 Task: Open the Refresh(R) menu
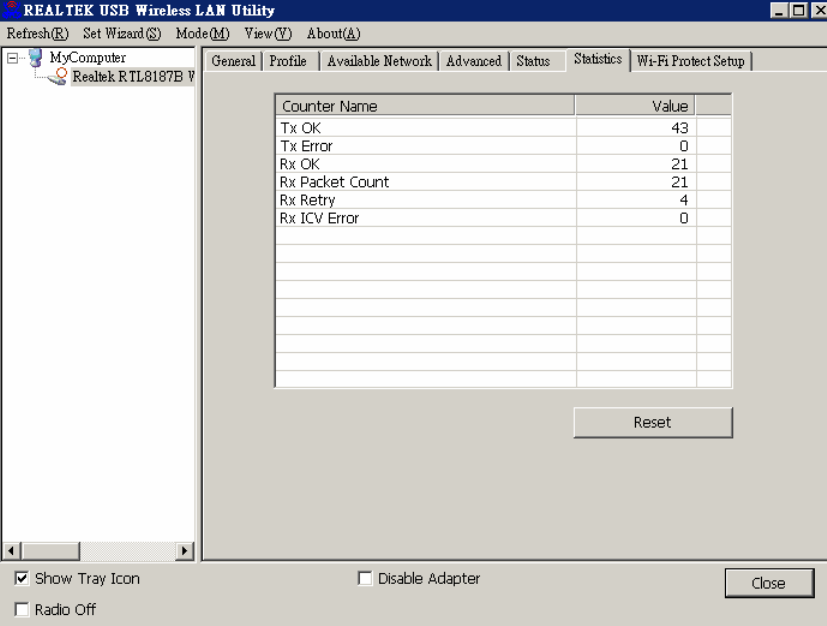37,34
